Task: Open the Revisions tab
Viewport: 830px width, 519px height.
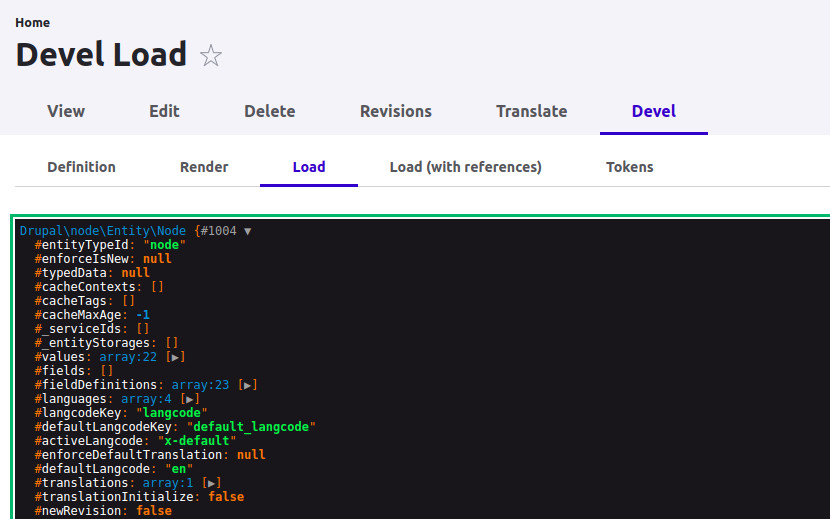Action: 396,111
